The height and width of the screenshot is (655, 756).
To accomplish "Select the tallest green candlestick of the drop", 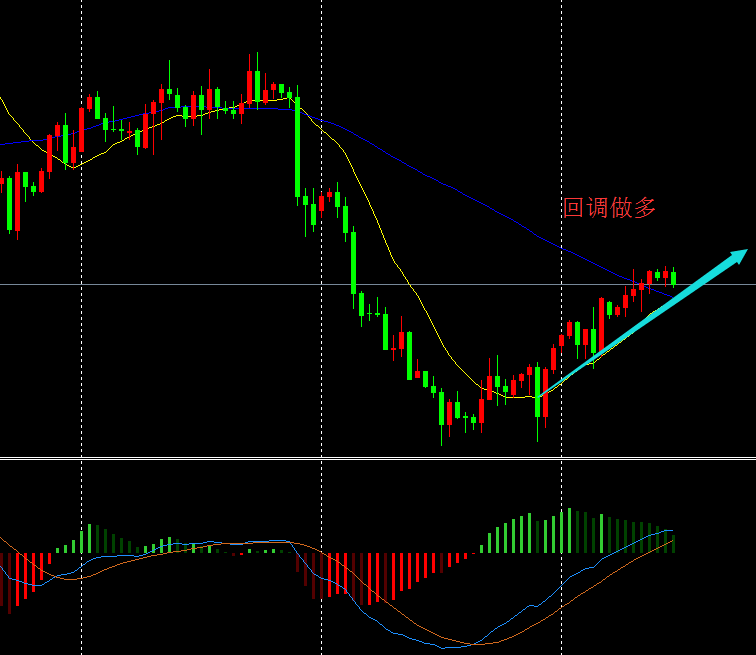I will coord(297,146).
